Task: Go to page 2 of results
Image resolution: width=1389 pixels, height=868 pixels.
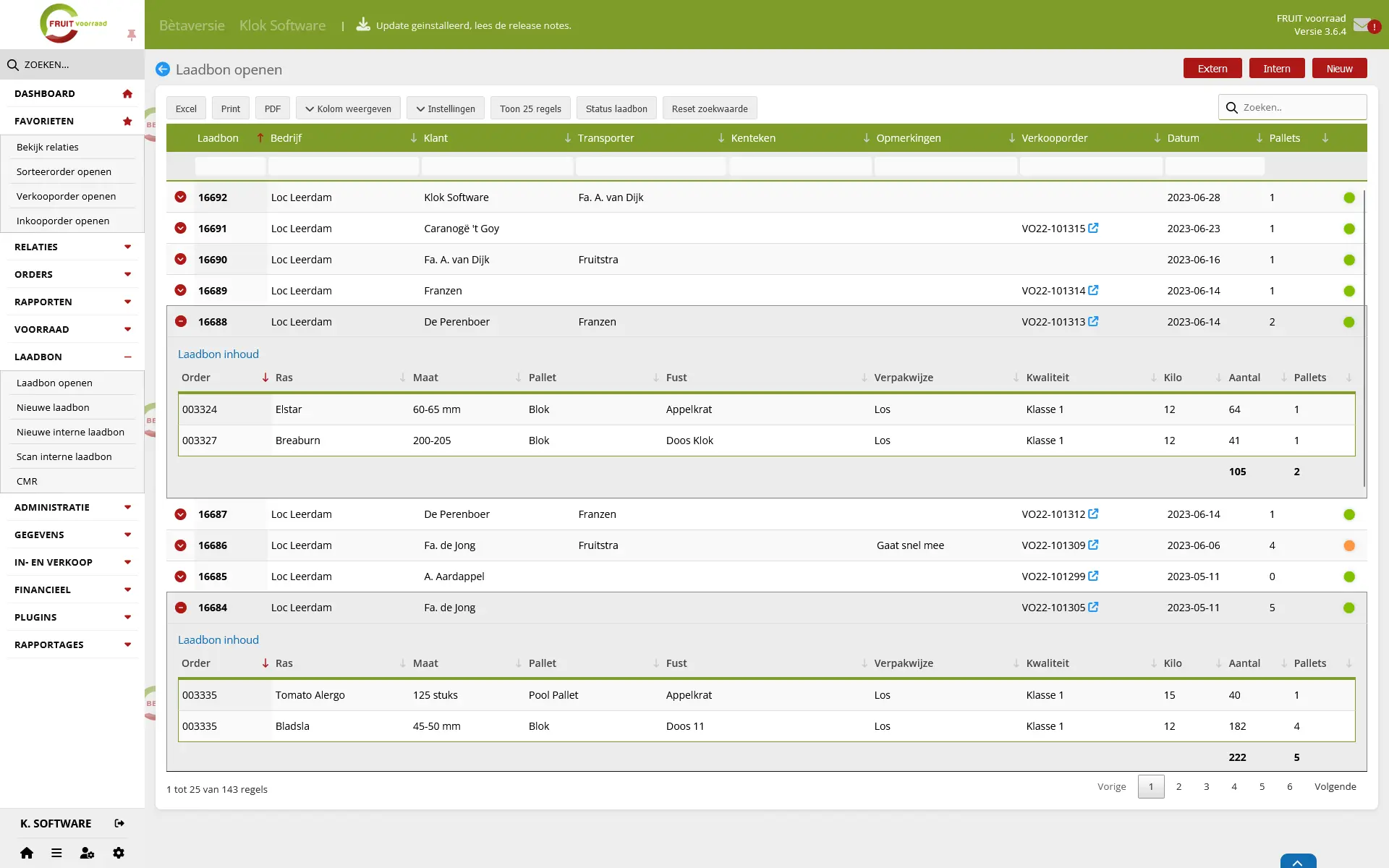Action: (x=1178, y=786)
